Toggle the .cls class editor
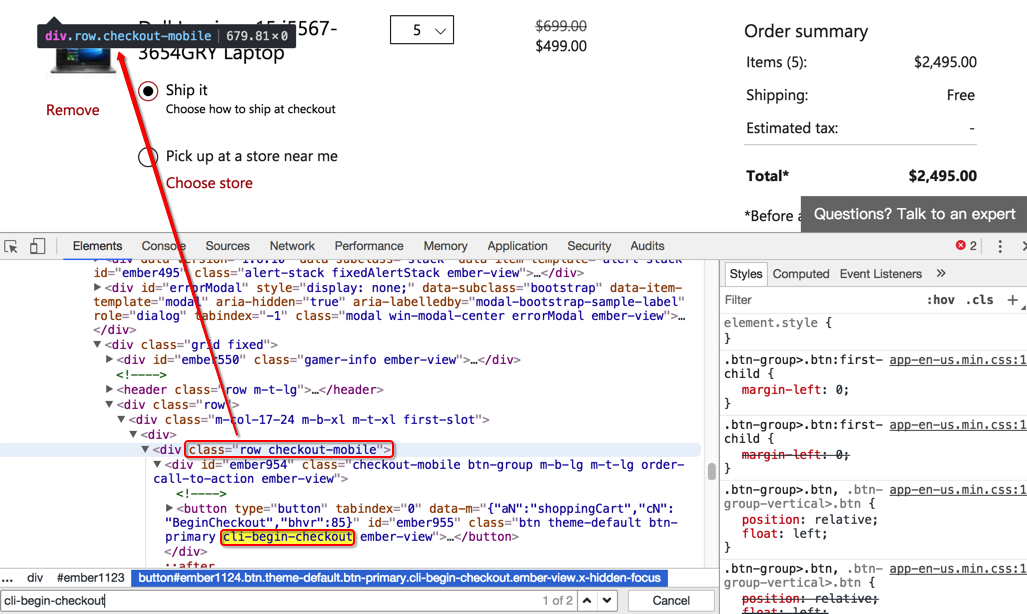 [979, 300]
